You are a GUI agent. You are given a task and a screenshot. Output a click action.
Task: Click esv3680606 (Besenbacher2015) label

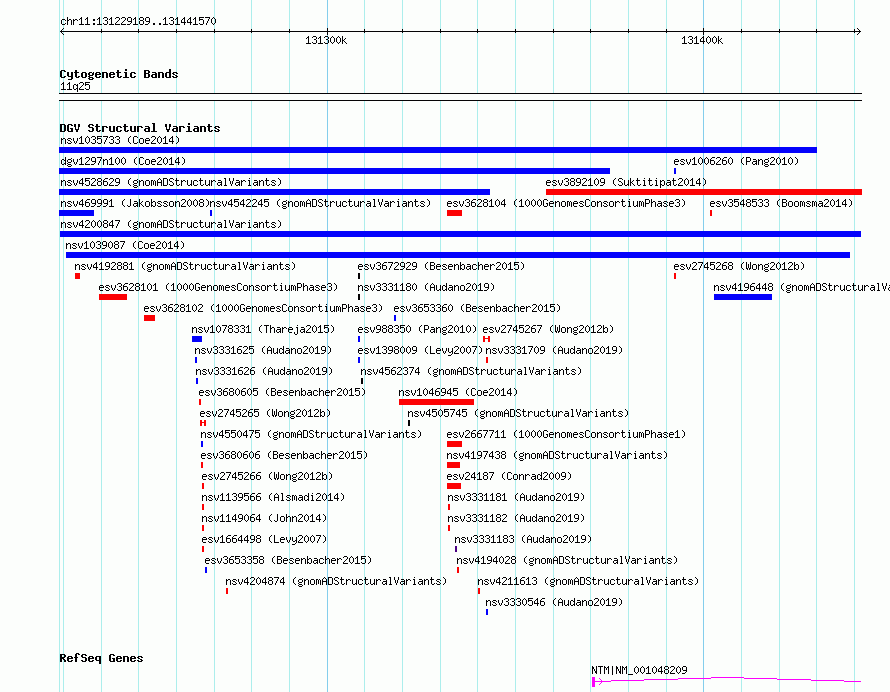pos(284,455)
